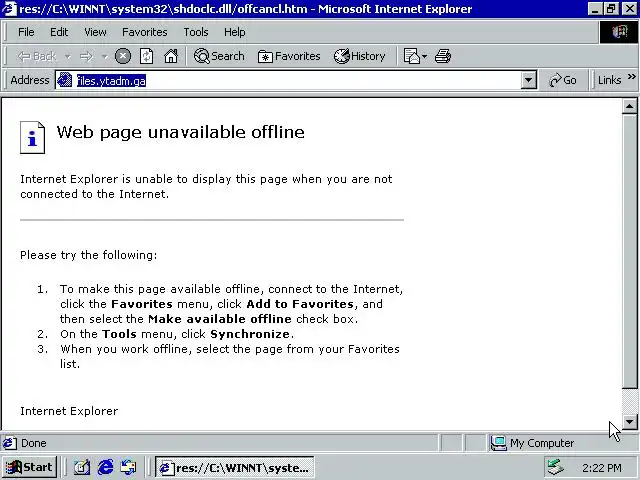Minimize the Internet Explorer window

(595, 9)
